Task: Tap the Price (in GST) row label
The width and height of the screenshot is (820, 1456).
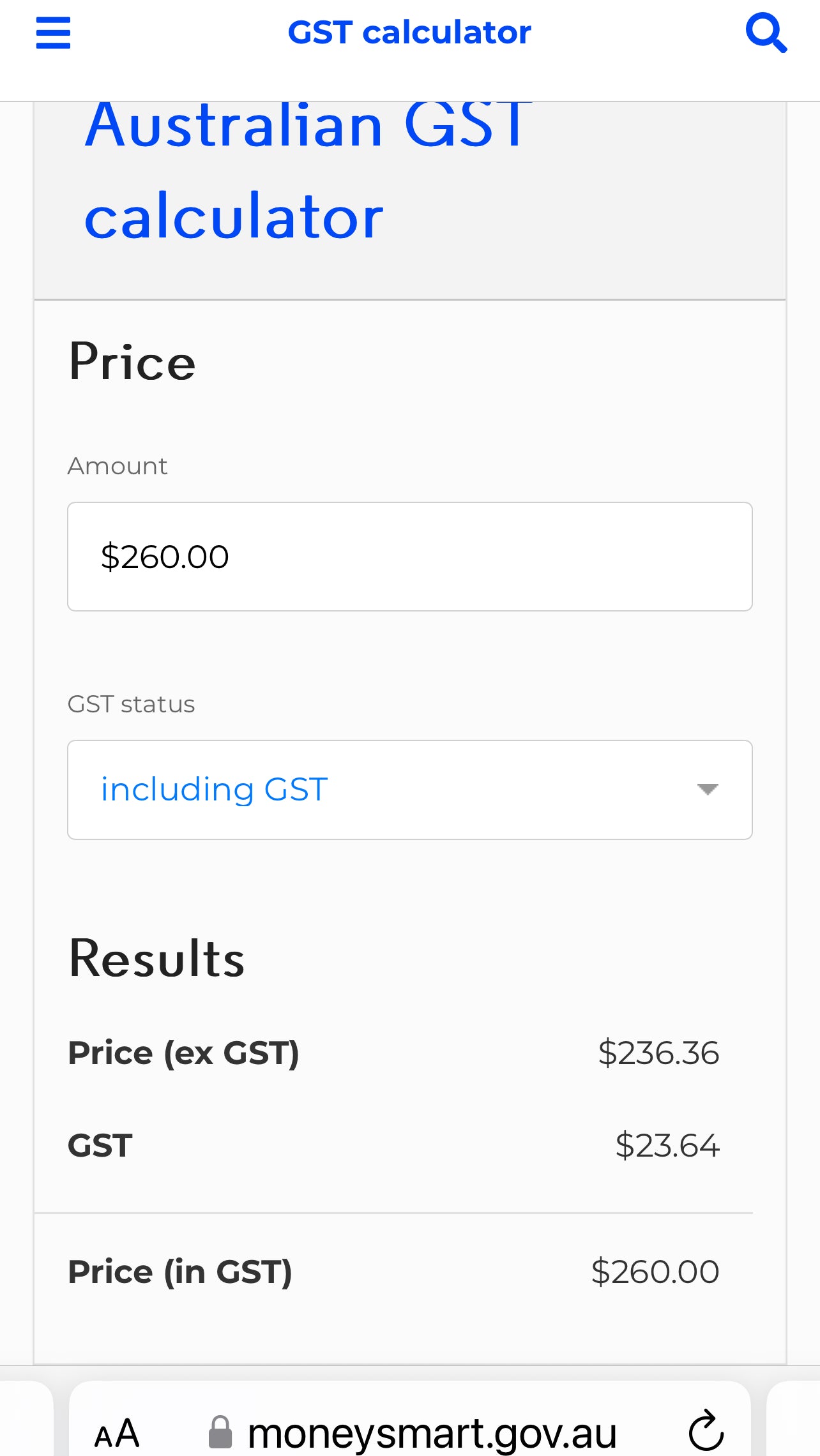Action: point(180,1272)
